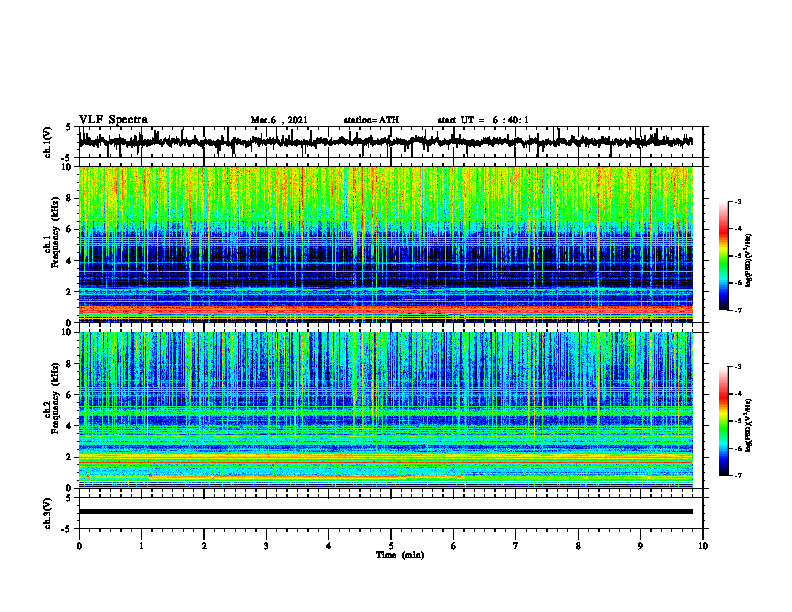Image resolution: width=792 pixels, height=612 pixels.
Task: Click the "ch.1(V)" waveform axis label
Action: [x=47, y=142]
